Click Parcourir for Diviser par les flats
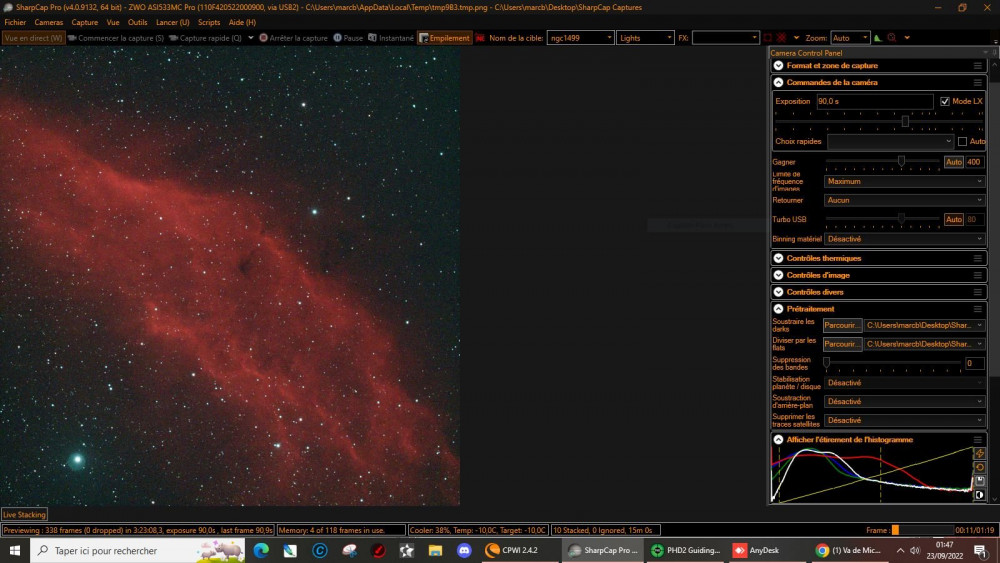The height and width of the screenshot is (563, 1000). (x=842, y=344)
